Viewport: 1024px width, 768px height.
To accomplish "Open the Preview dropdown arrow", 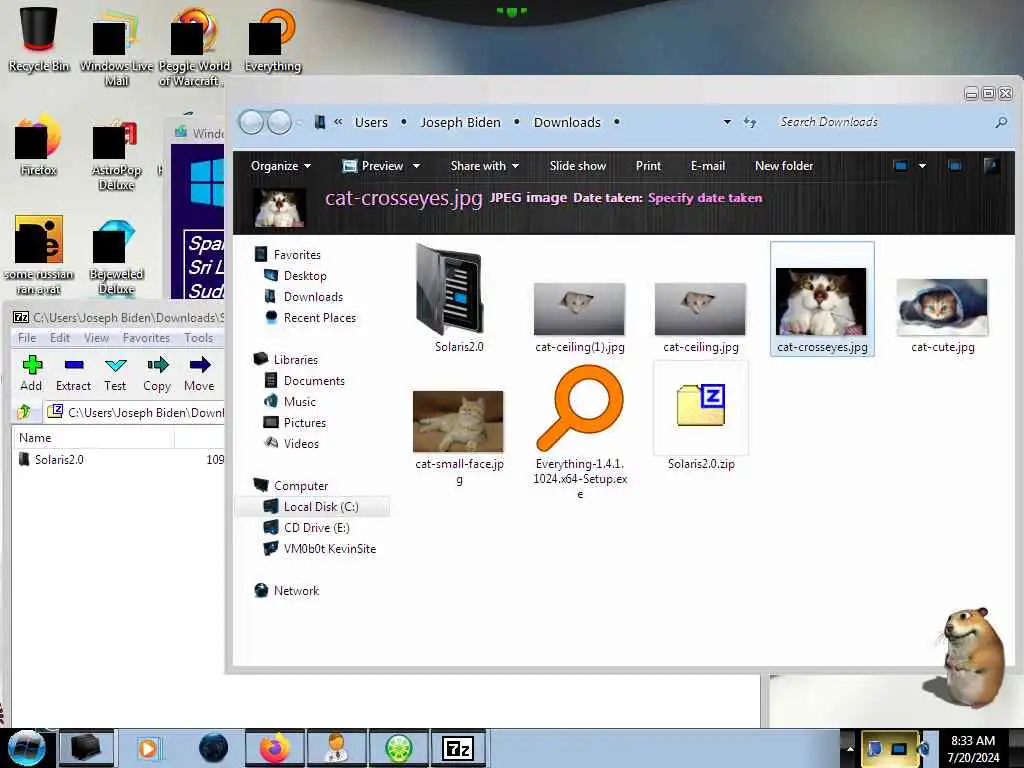I will [416, 167].
